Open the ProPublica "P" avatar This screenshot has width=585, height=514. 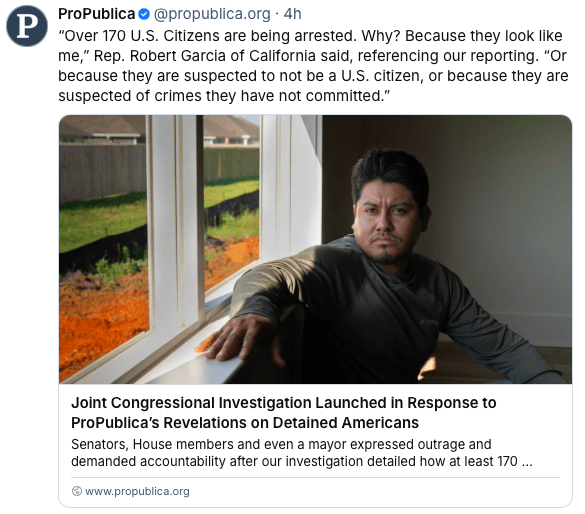click(x=27, y=26)
